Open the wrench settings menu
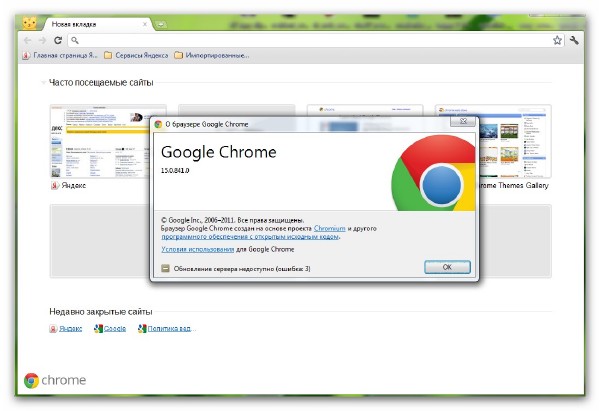 click(x=575, y=40)
